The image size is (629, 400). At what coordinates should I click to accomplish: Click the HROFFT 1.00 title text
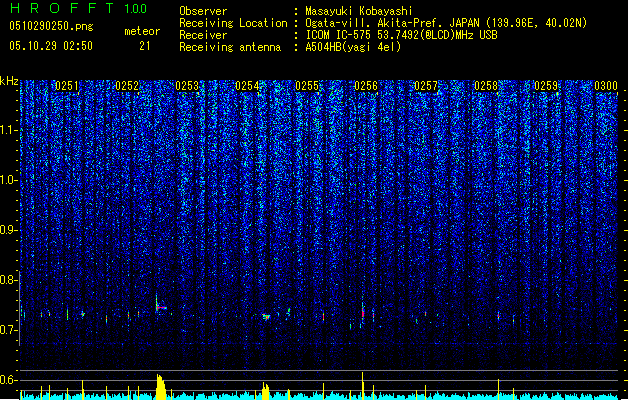(x=79, y=8)
